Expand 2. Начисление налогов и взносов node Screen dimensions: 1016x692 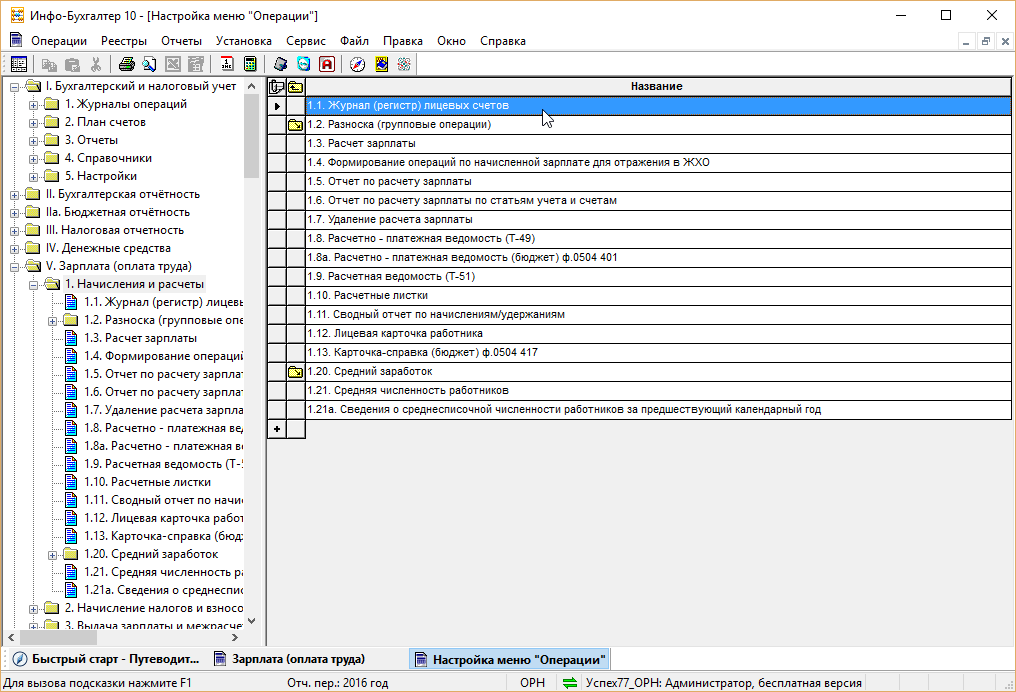pos(33,609)
